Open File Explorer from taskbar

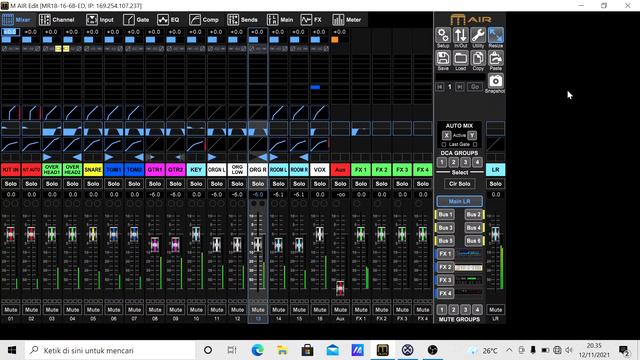pos(282,350)
